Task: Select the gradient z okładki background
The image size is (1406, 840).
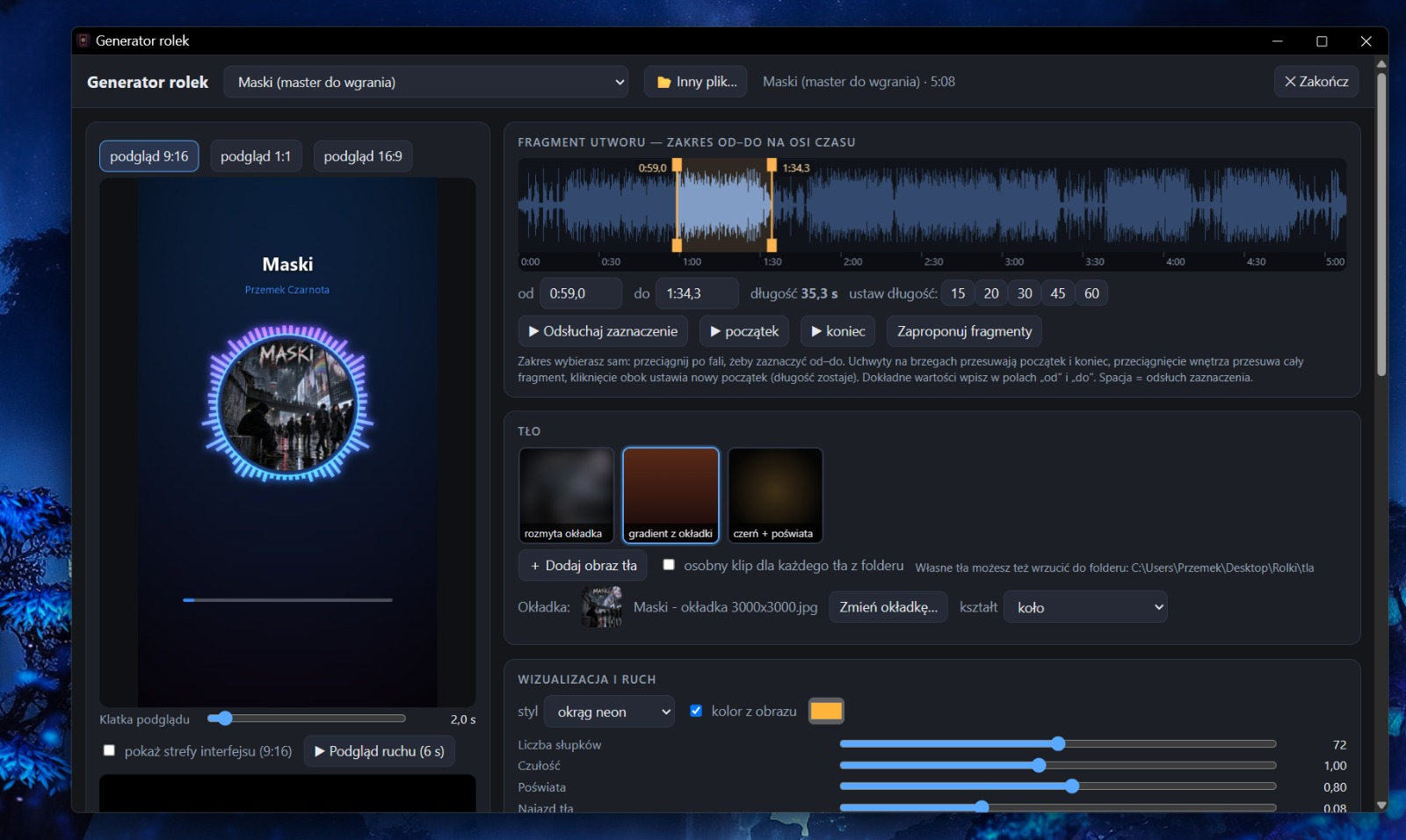Action: click(670, 495)
